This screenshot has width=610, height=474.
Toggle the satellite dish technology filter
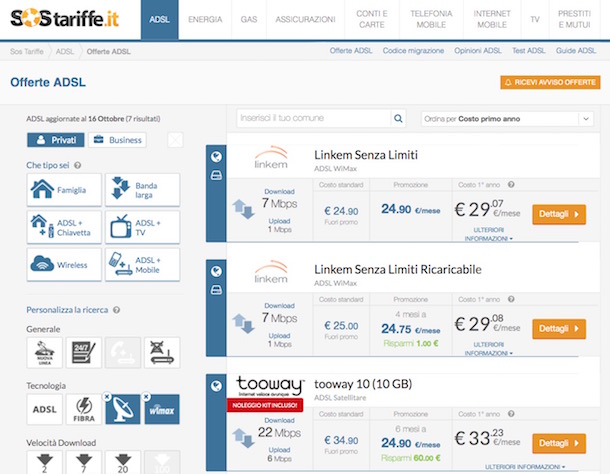click(123, 409)
